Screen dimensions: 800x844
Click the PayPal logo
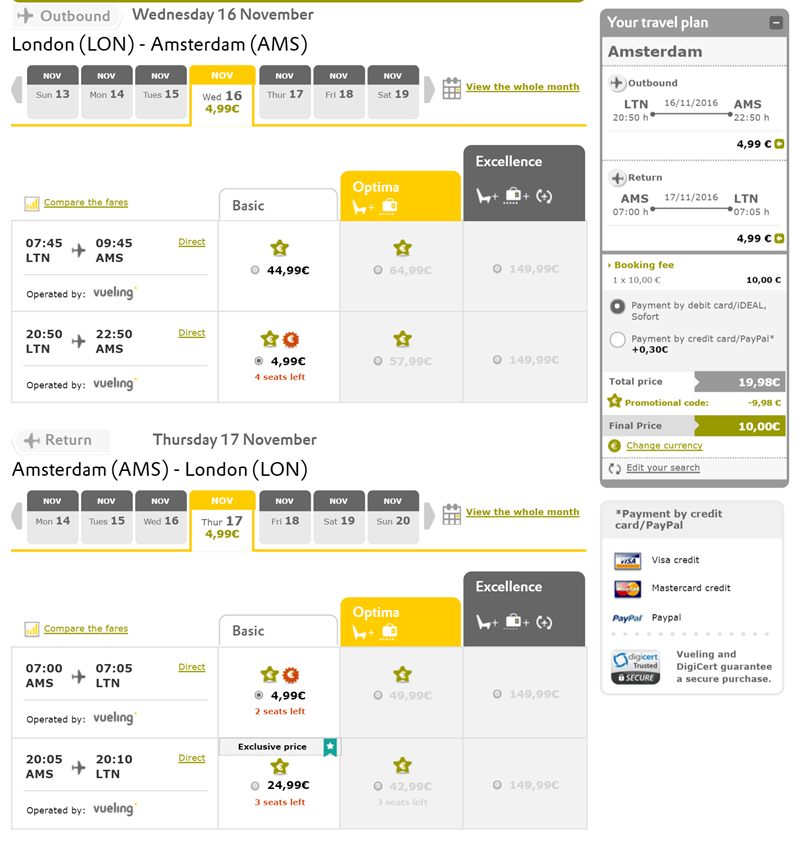click(x=627, y=618)
